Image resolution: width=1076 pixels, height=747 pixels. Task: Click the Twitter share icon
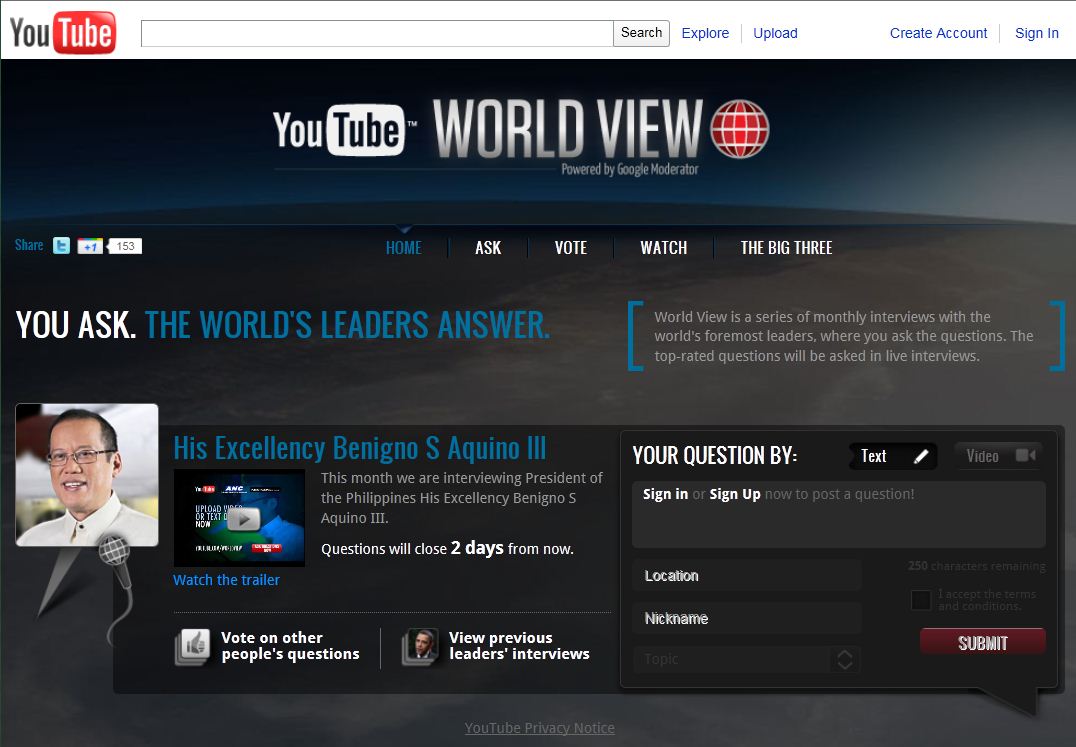click(x=62, y=246)
